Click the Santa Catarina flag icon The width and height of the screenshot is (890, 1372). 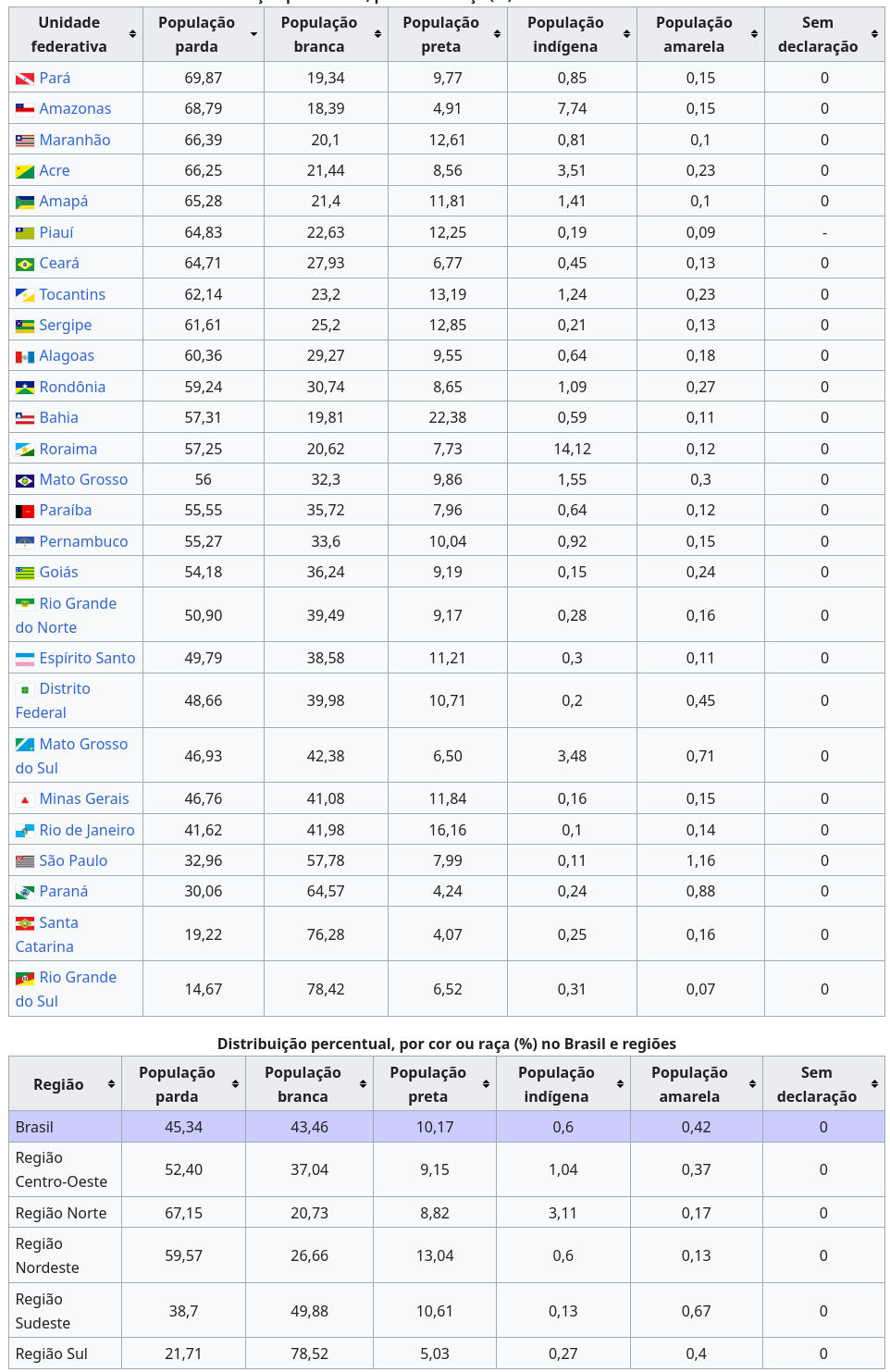coord(25,923)
